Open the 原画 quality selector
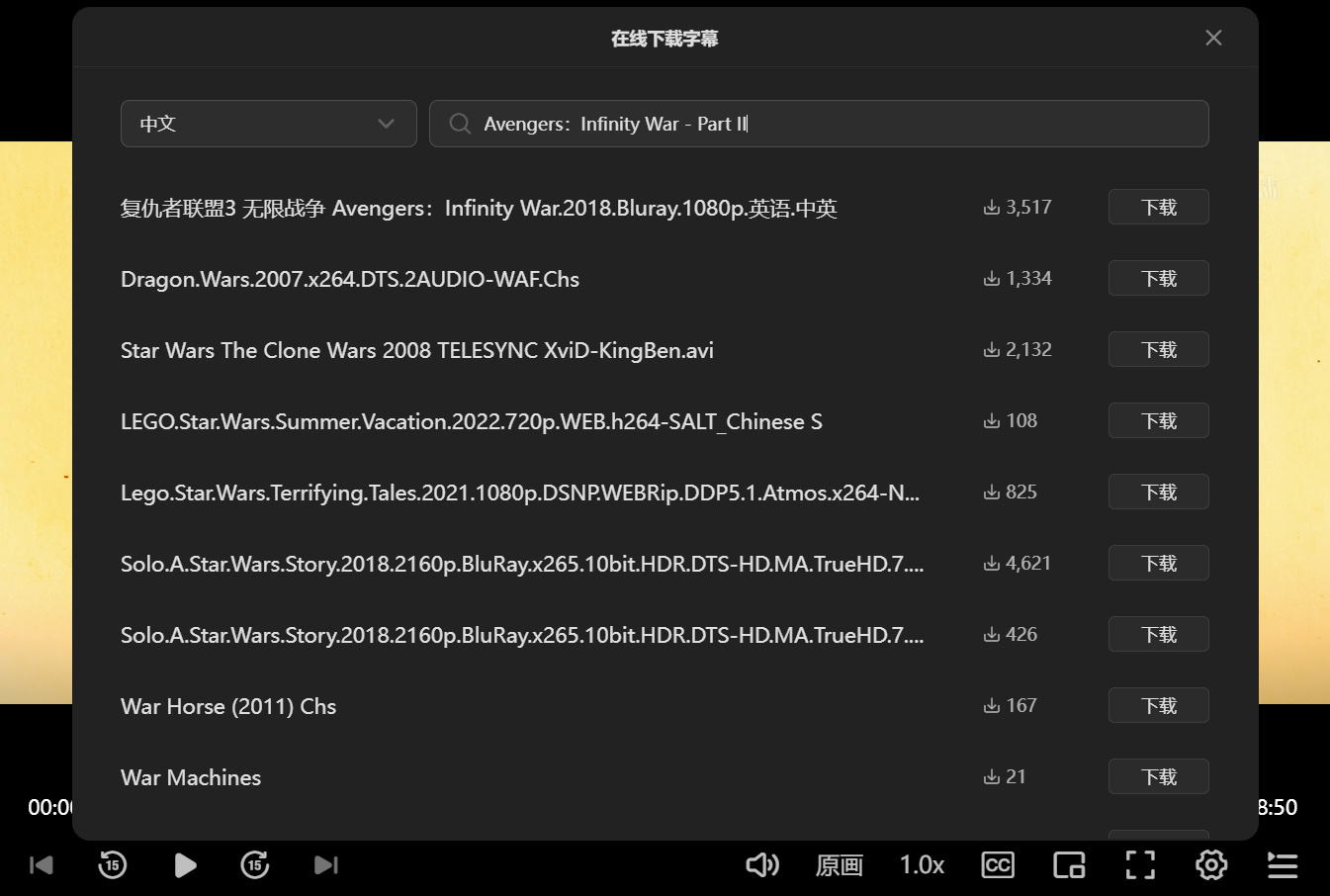The width and height of the screenshot is (1330, 896). pos(840,865)
